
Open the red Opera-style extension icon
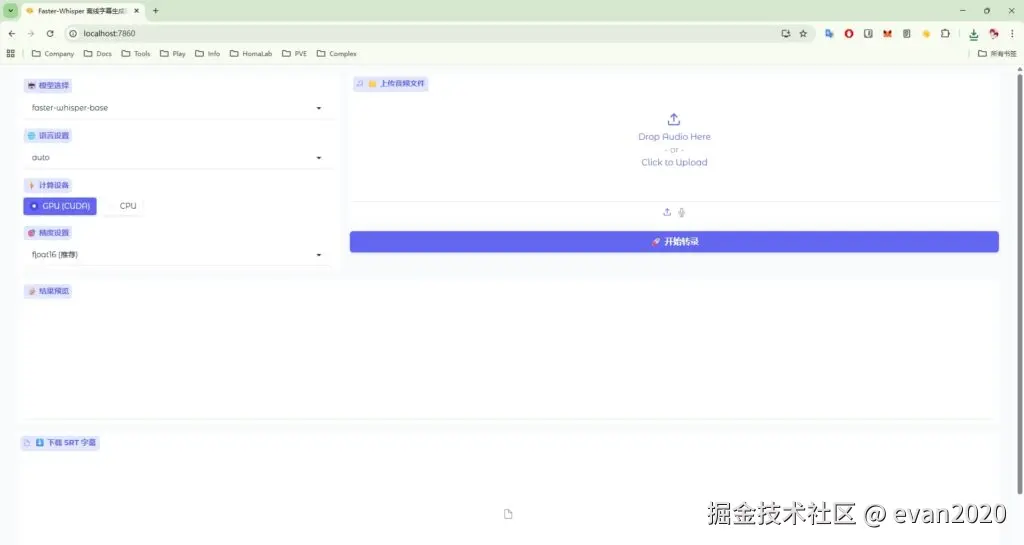click(x=849, y=33)
